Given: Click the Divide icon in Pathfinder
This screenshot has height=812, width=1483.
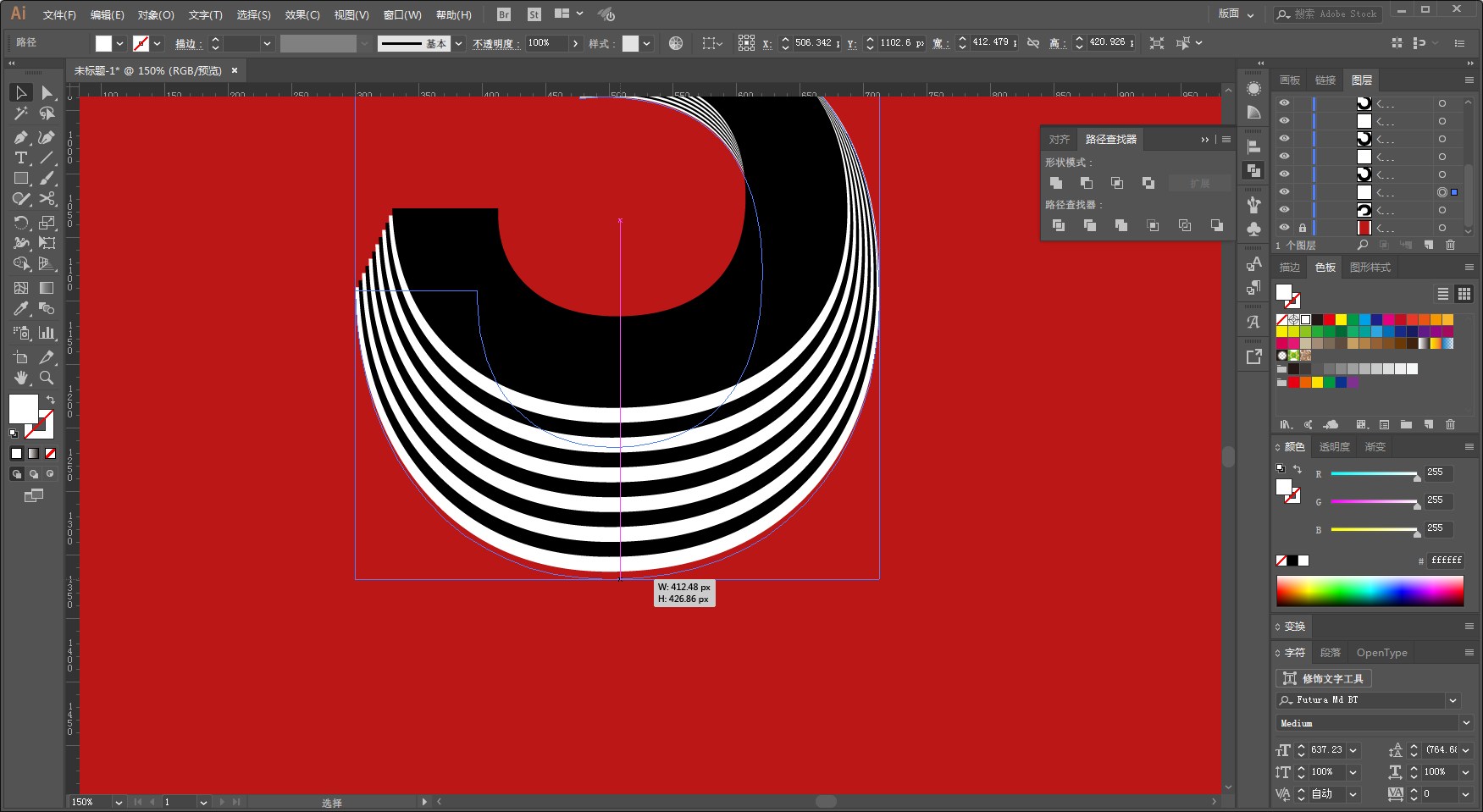Looking at the screenshot, I should [x=1058, y=225].
